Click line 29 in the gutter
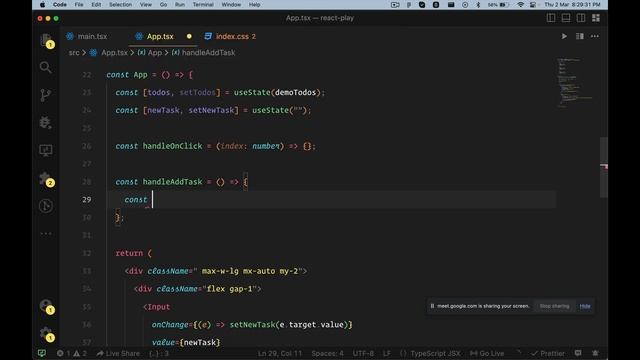This screenshot has width=640, height=360. pos(87,200)
